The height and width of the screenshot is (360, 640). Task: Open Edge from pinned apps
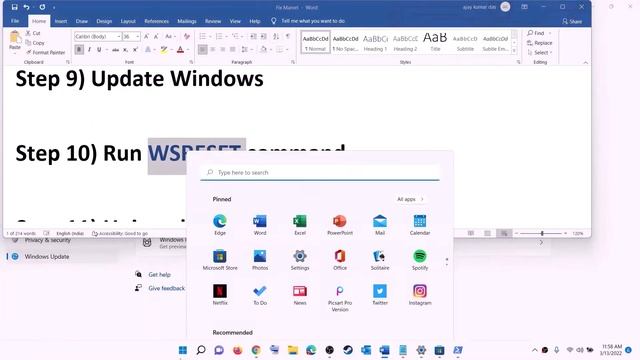[x=220, y=224]
